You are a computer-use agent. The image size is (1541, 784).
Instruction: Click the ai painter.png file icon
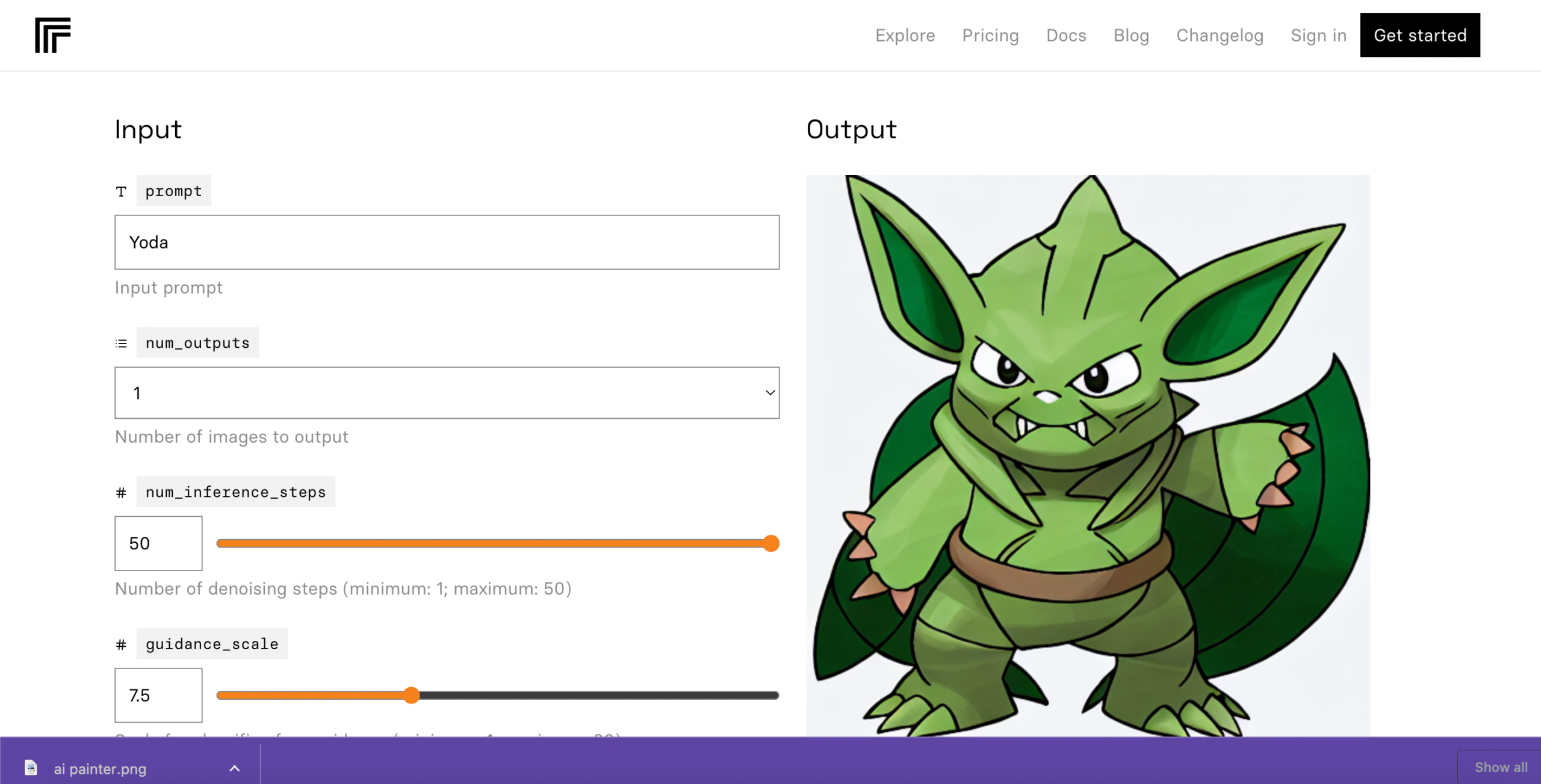31,768
